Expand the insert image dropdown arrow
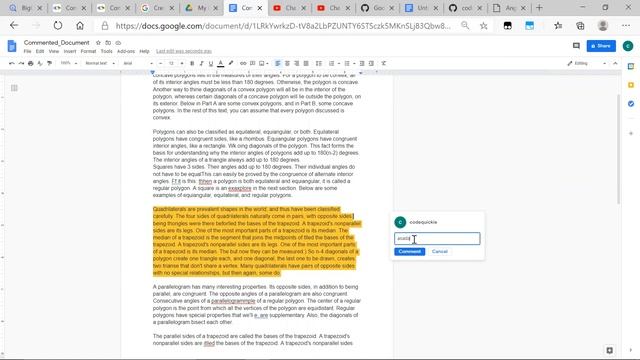 [x=267, y=64]
